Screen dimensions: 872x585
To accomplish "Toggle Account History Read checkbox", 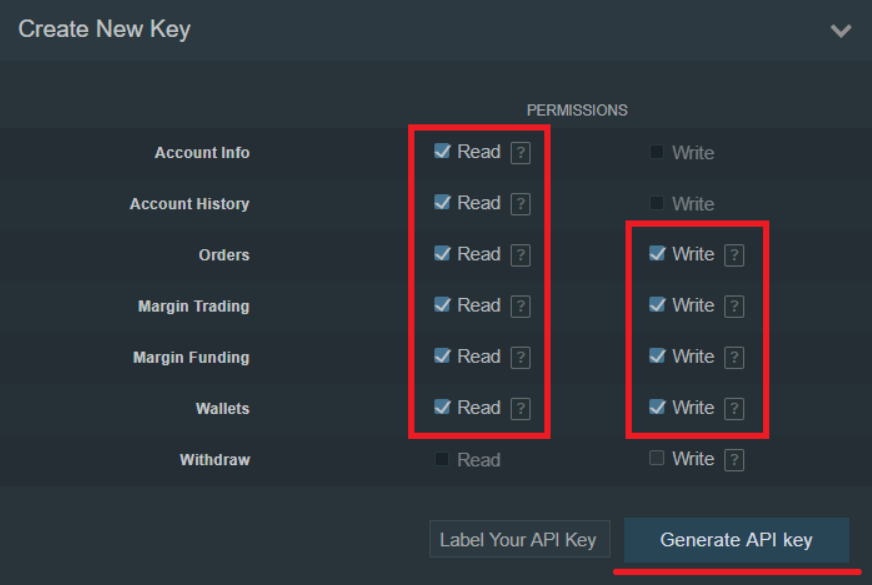I will (x=442, y=203).
